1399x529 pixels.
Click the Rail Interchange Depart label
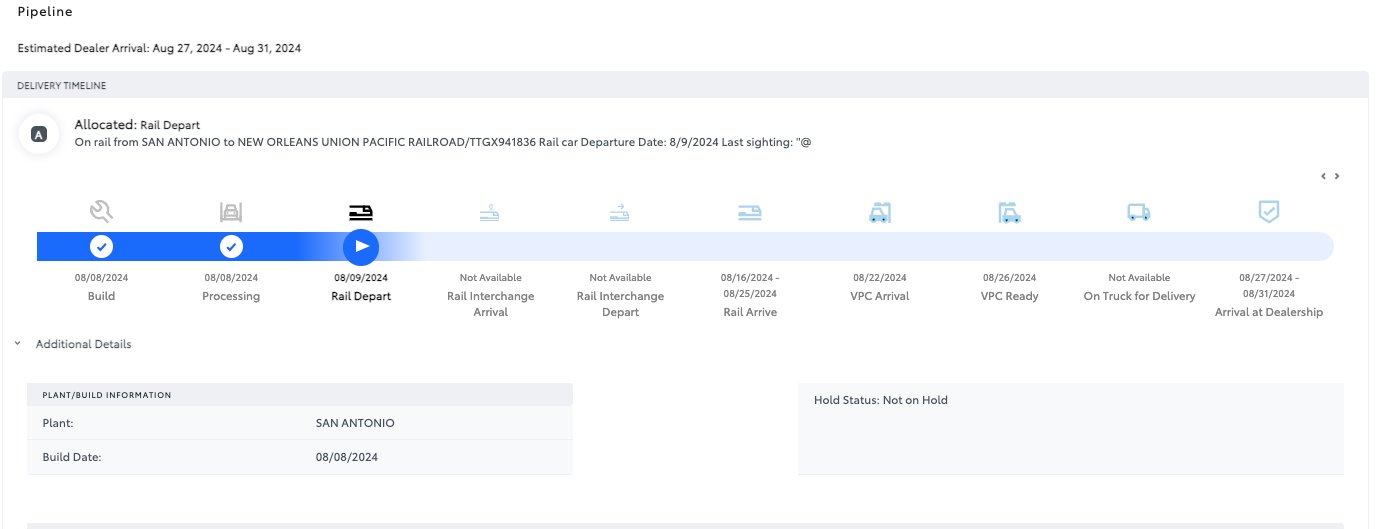tap(620, 304)
